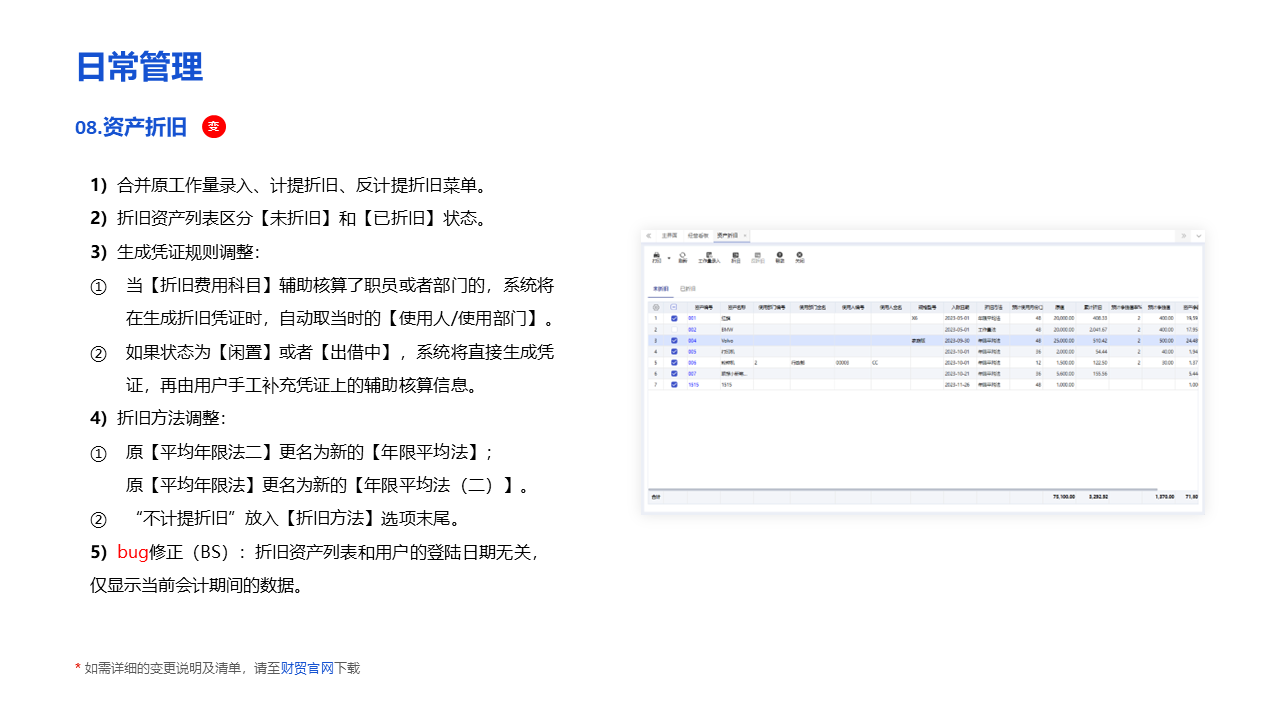Open the 财贸官网 link
The width and height of the screenshot is (1280, 720).
tap(307, 668)
